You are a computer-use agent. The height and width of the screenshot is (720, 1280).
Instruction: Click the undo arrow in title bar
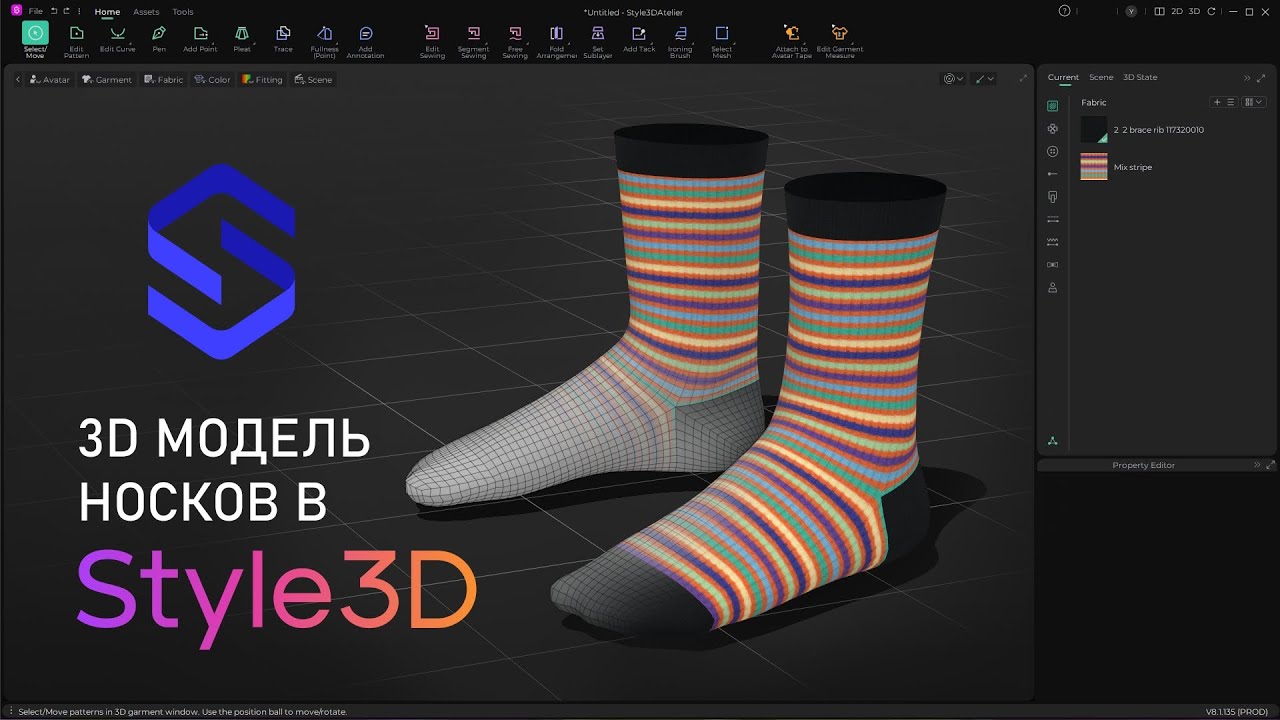[54, 11]
